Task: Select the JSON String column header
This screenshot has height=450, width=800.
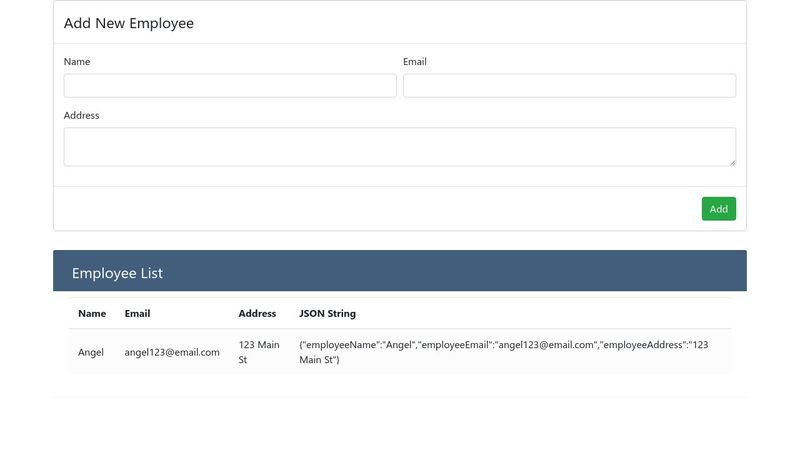Action: tap(327, 314)
